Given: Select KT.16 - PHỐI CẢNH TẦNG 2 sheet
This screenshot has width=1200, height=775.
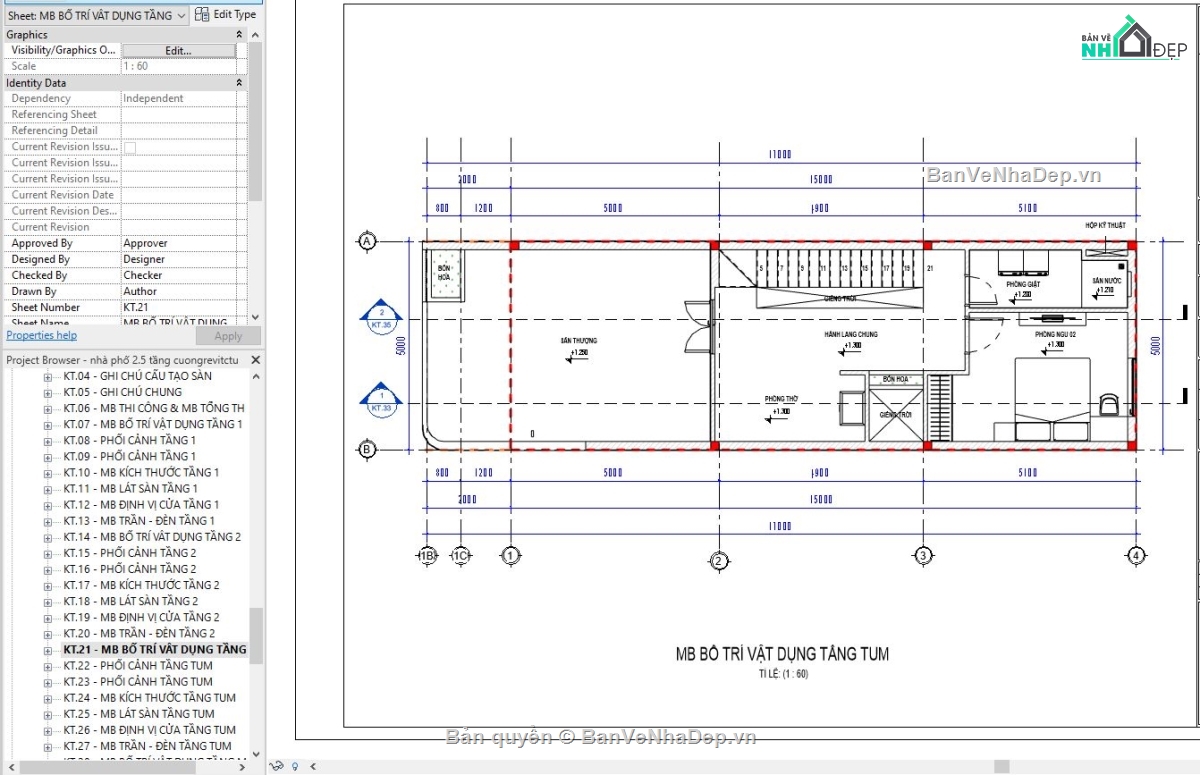Looking at the screenshot, I should point(129,569).
